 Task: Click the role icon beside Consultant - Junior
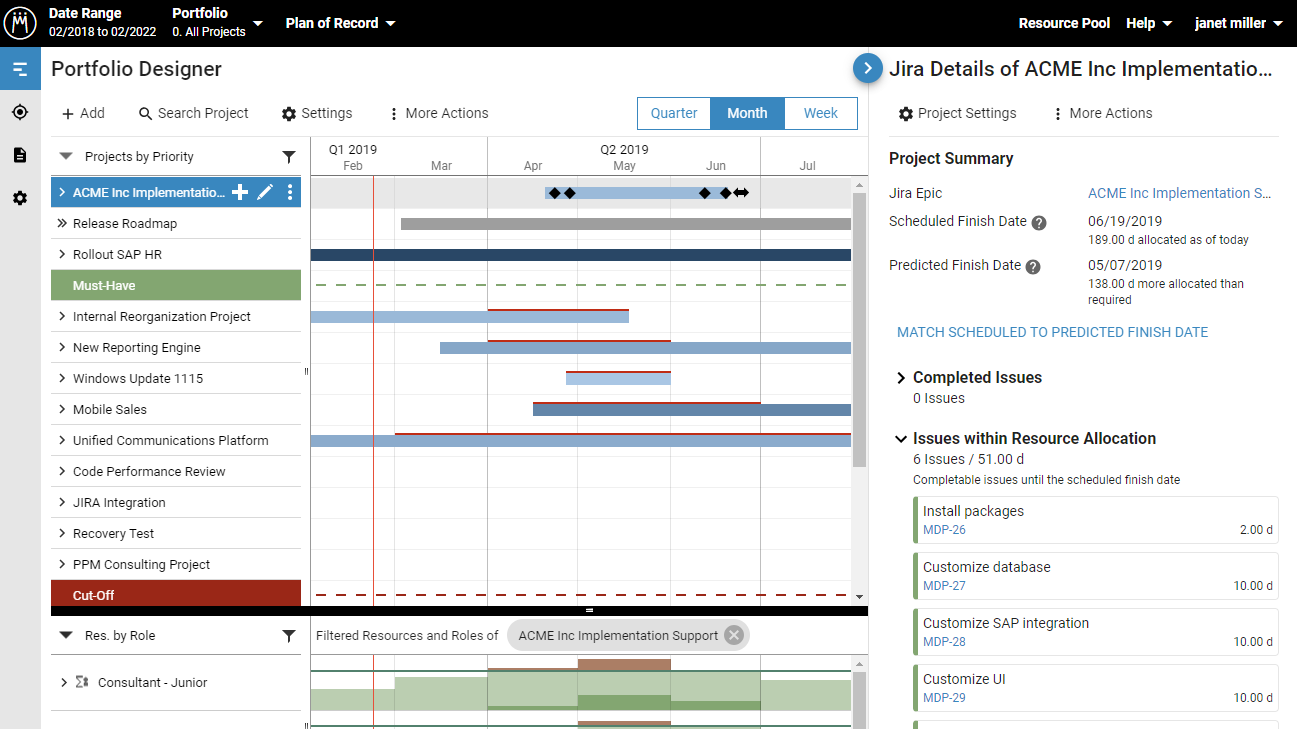click(81, 682)
